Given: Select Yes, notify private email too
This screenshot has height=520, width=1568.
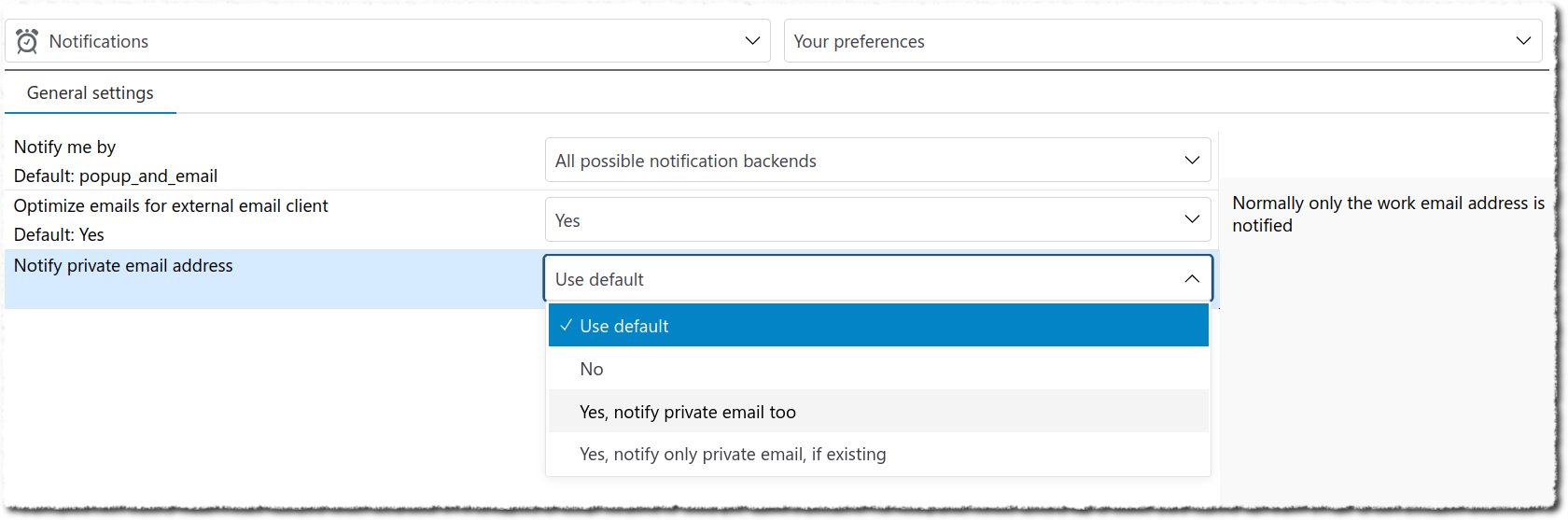Looking at the screenshot, I should pos(688,412).
